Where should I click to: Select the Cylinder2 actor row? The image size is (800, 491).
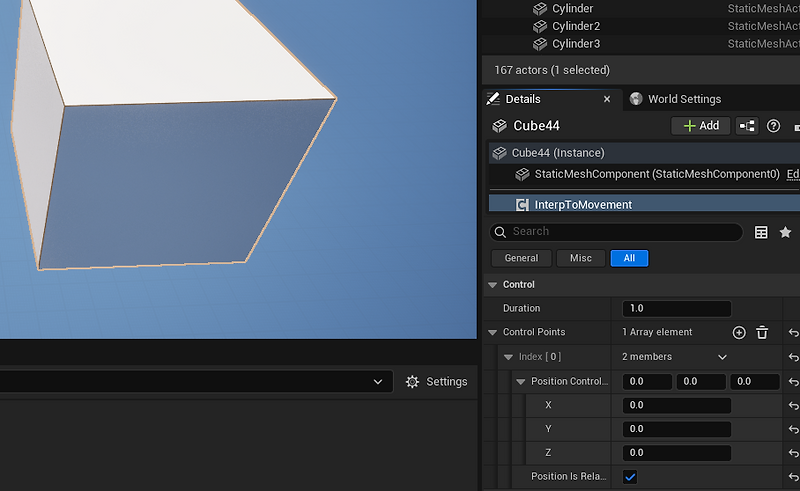[641, 26]
